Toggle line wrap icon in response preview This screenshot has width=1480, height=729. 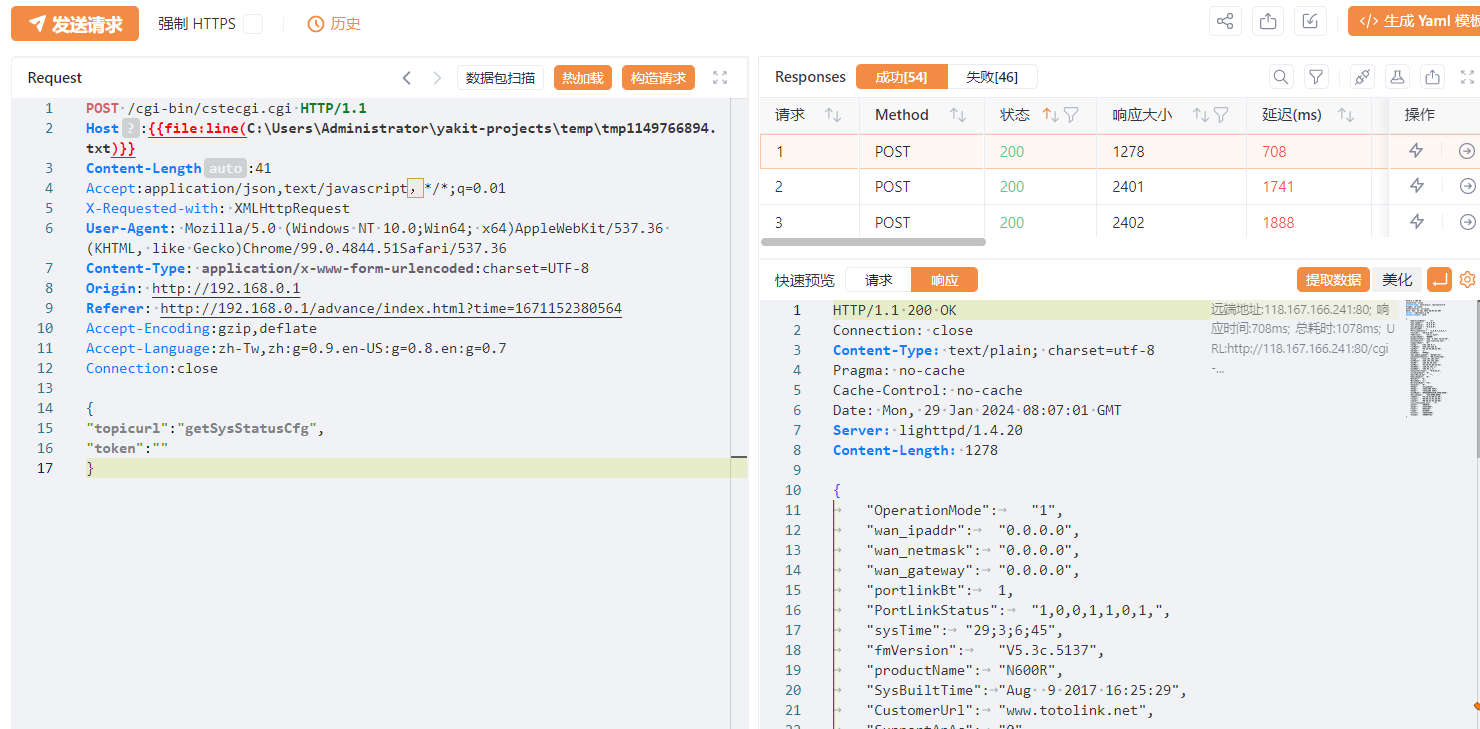1440,280
